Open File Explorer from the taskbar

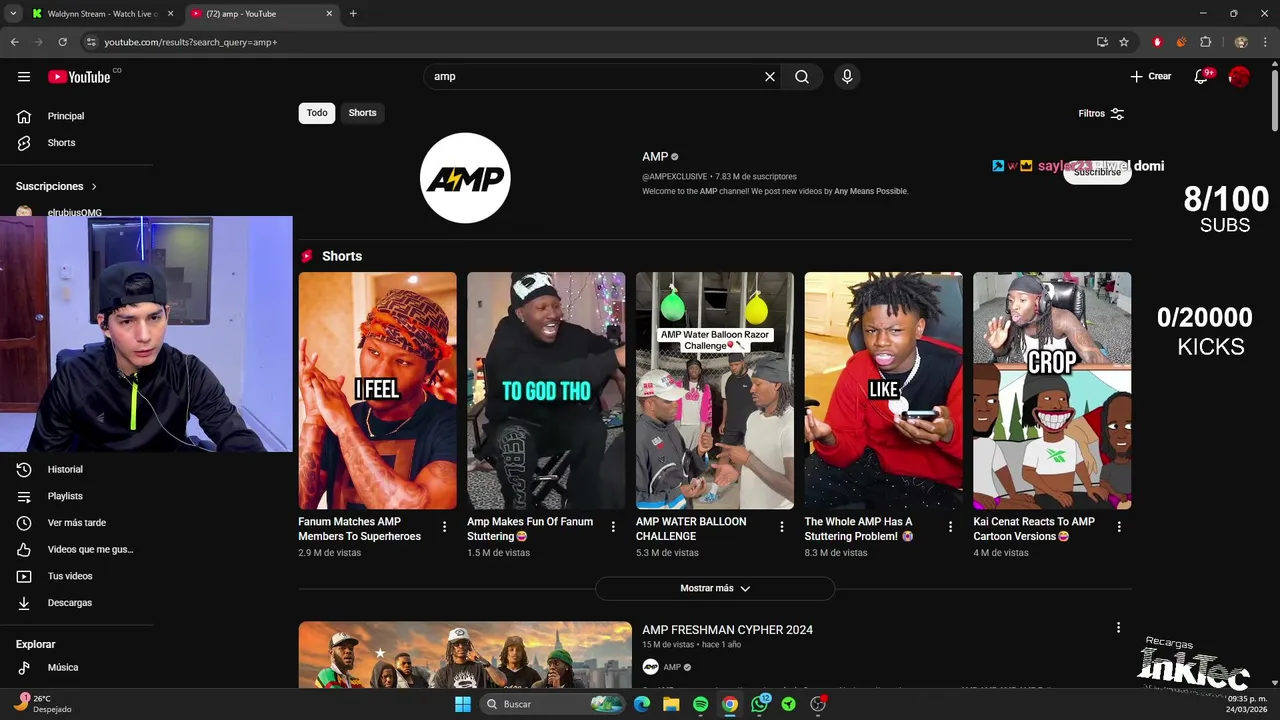click(x=671, y=704)
